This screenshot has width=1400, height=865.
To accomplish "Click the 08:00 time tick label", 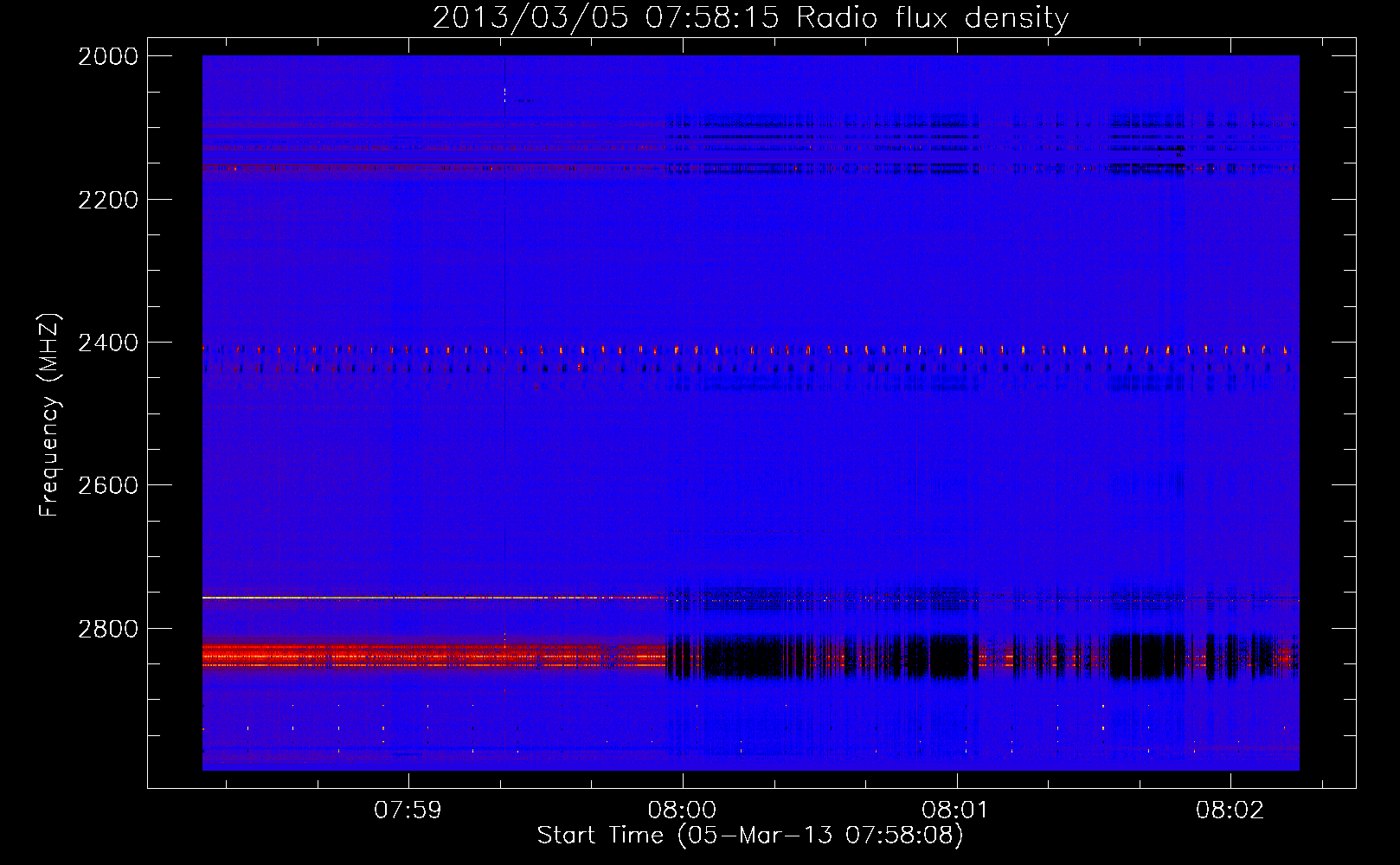I will click(x=683, y=811).
